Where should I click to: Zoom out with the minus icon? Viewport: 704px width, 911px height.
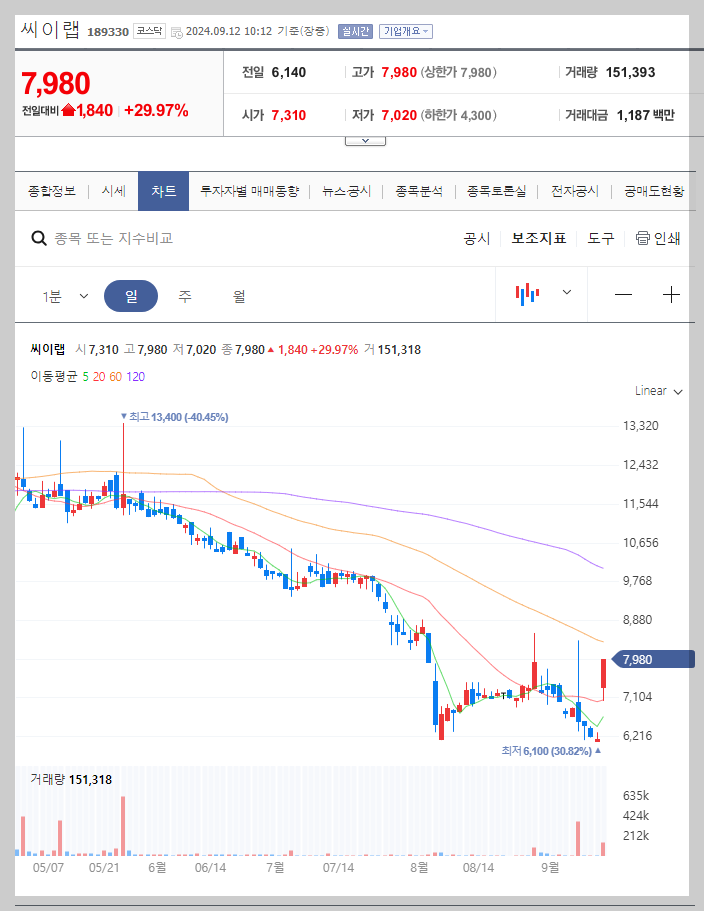[x=623, y=294]
